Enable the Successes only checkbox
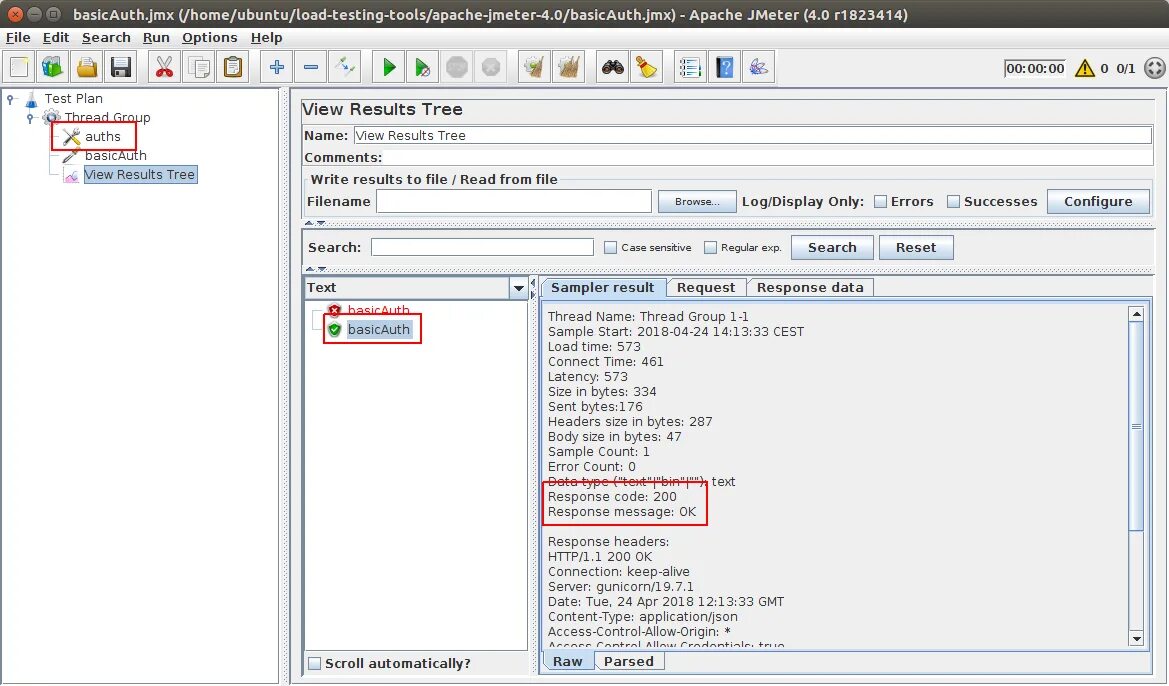The image size is (1169, 686). [x=953, y=201]
